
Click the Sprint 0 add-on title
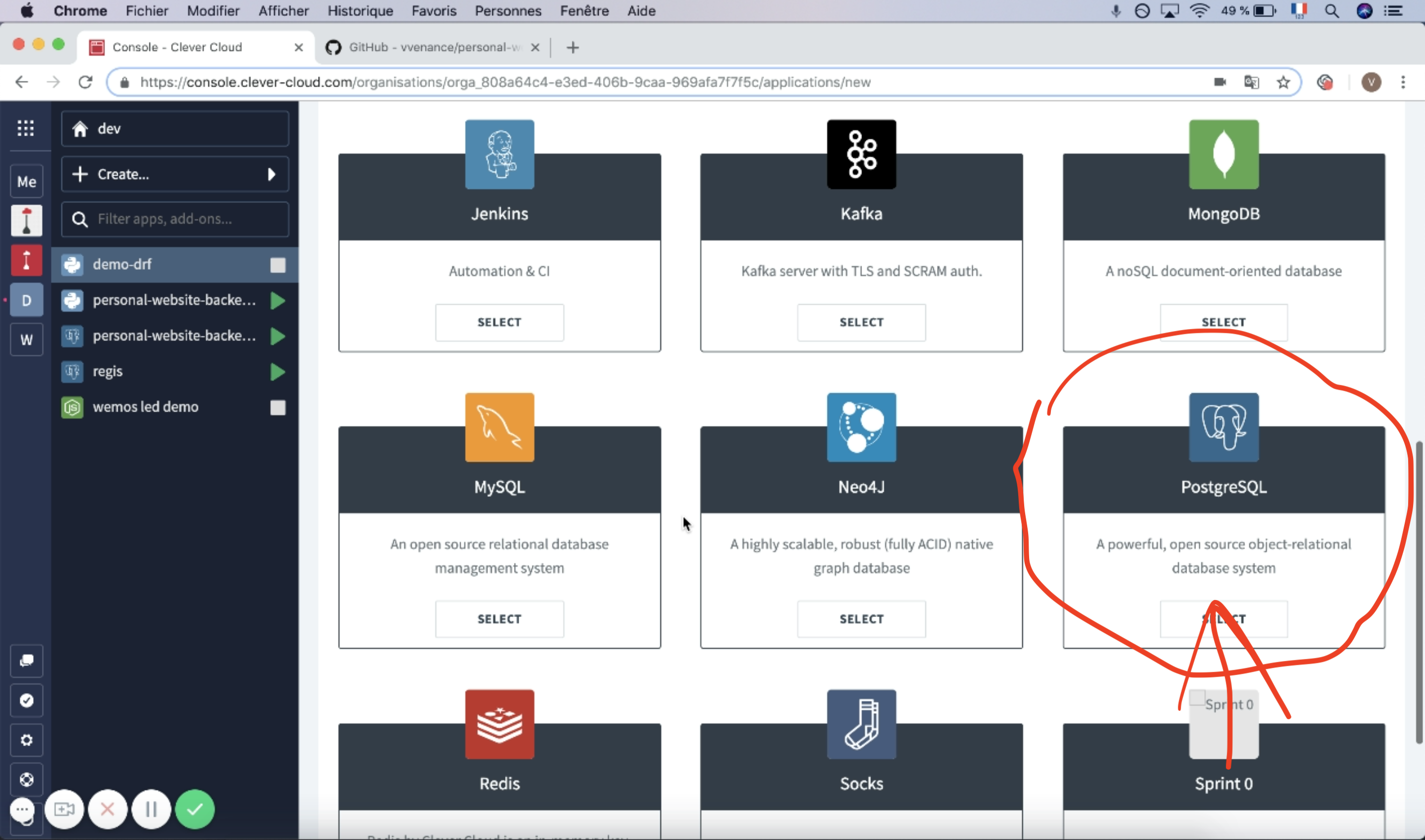pyautogui.click(x=1224, y=784)
